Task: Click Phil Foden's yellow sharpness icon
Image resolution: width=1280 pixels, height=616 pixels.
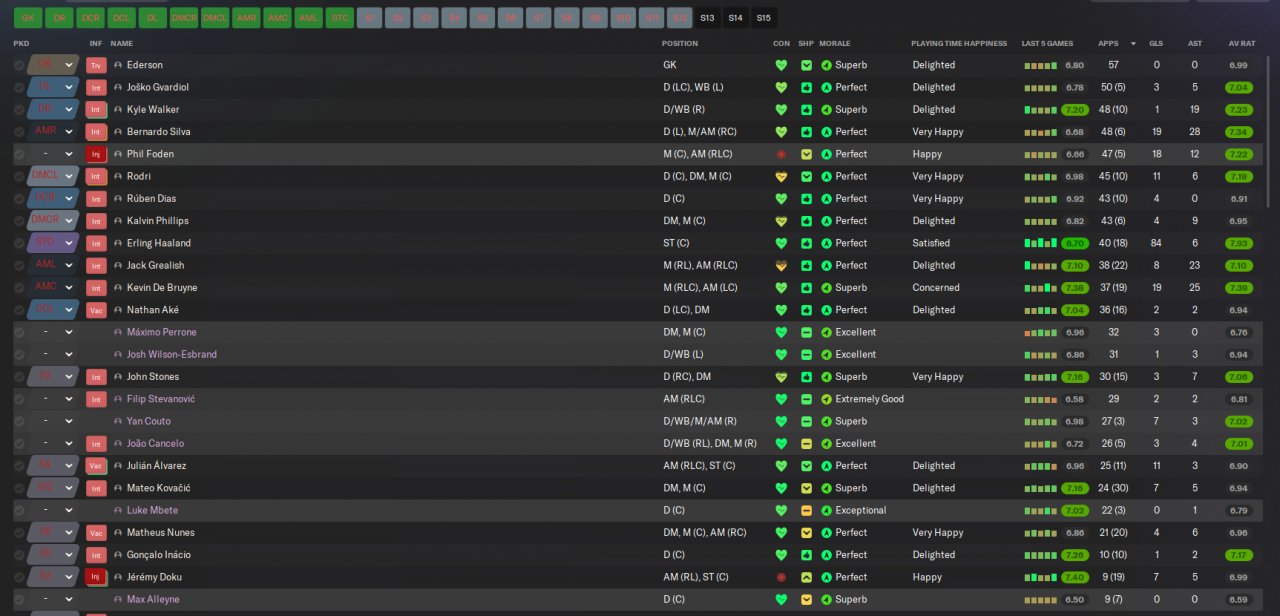Action: pyautogui.click(x=806, y=154)
